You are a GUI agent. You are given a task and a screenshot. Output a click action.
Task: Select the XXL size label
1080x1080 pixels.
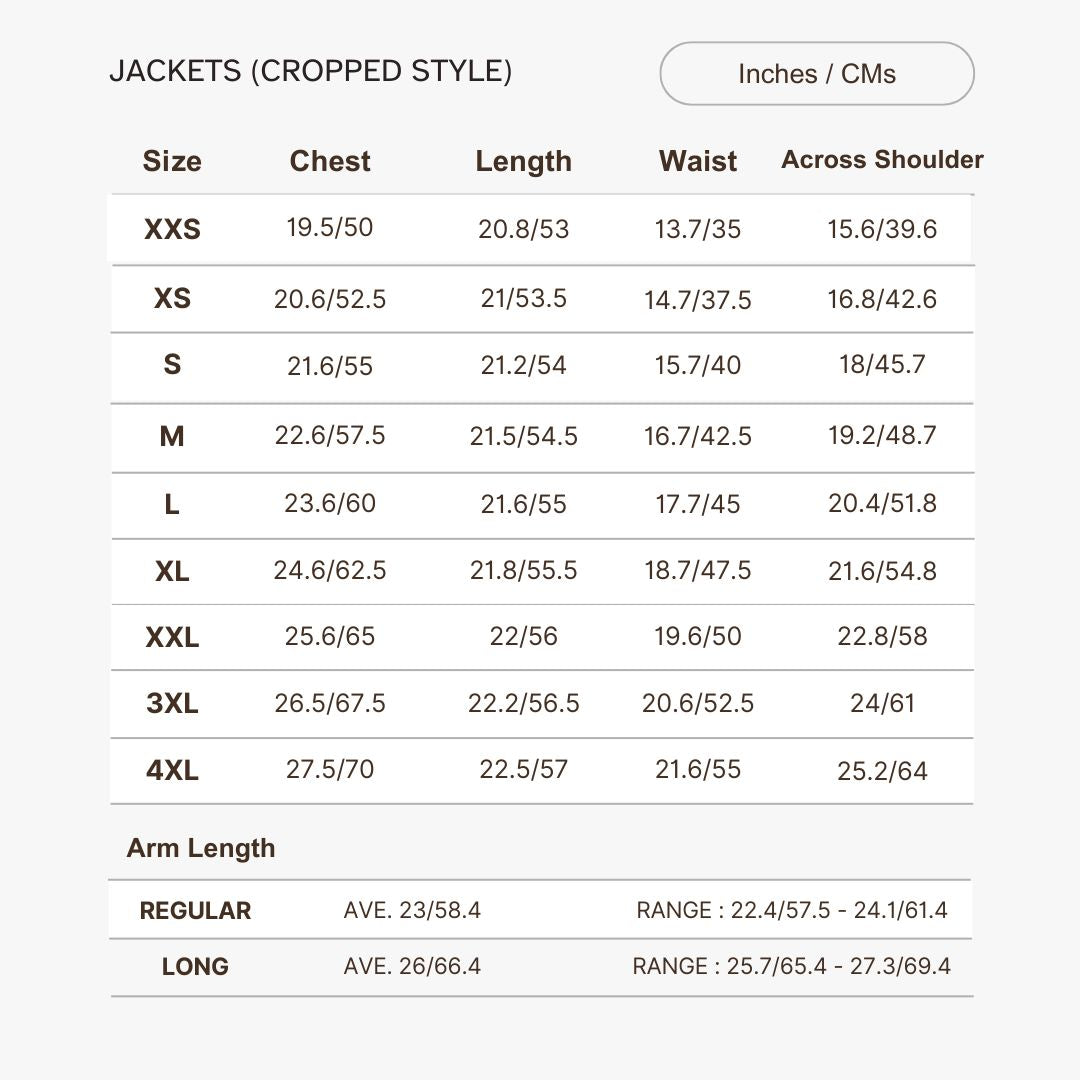pos(172,637)
